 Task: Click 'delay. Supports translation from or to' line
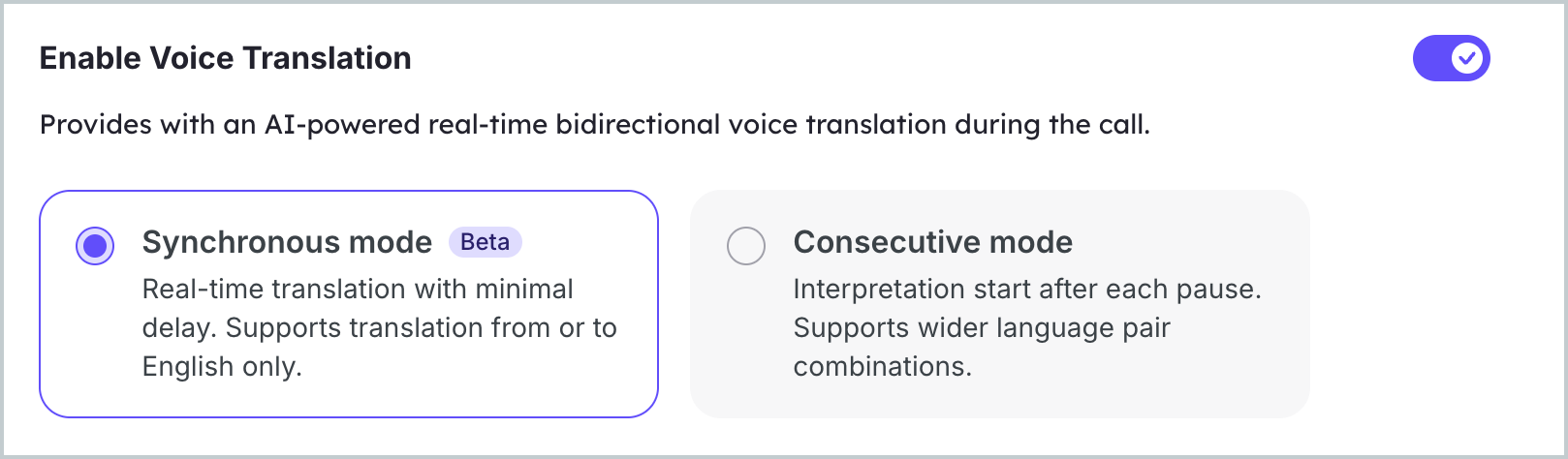[380, 327]
